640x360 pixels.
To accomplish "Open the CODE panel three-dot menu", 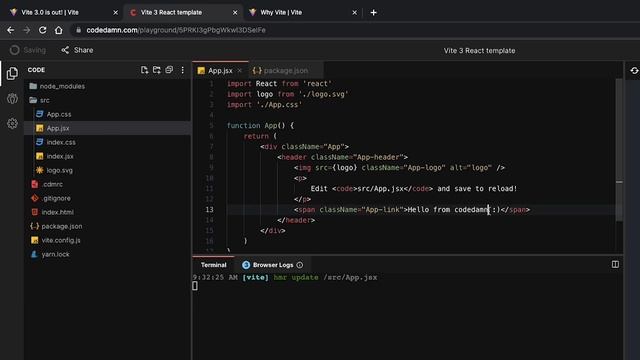I will point(182,70).
